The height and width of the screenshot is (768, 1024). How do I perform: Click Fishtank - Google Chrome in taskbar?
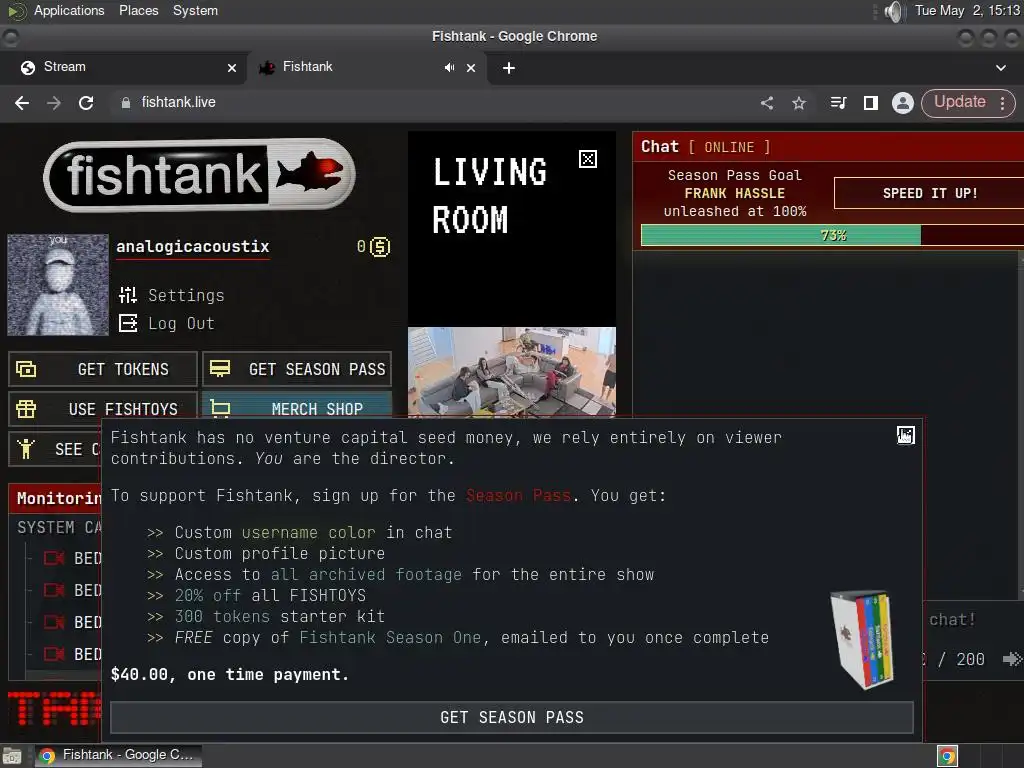click(x=118, y=756)
